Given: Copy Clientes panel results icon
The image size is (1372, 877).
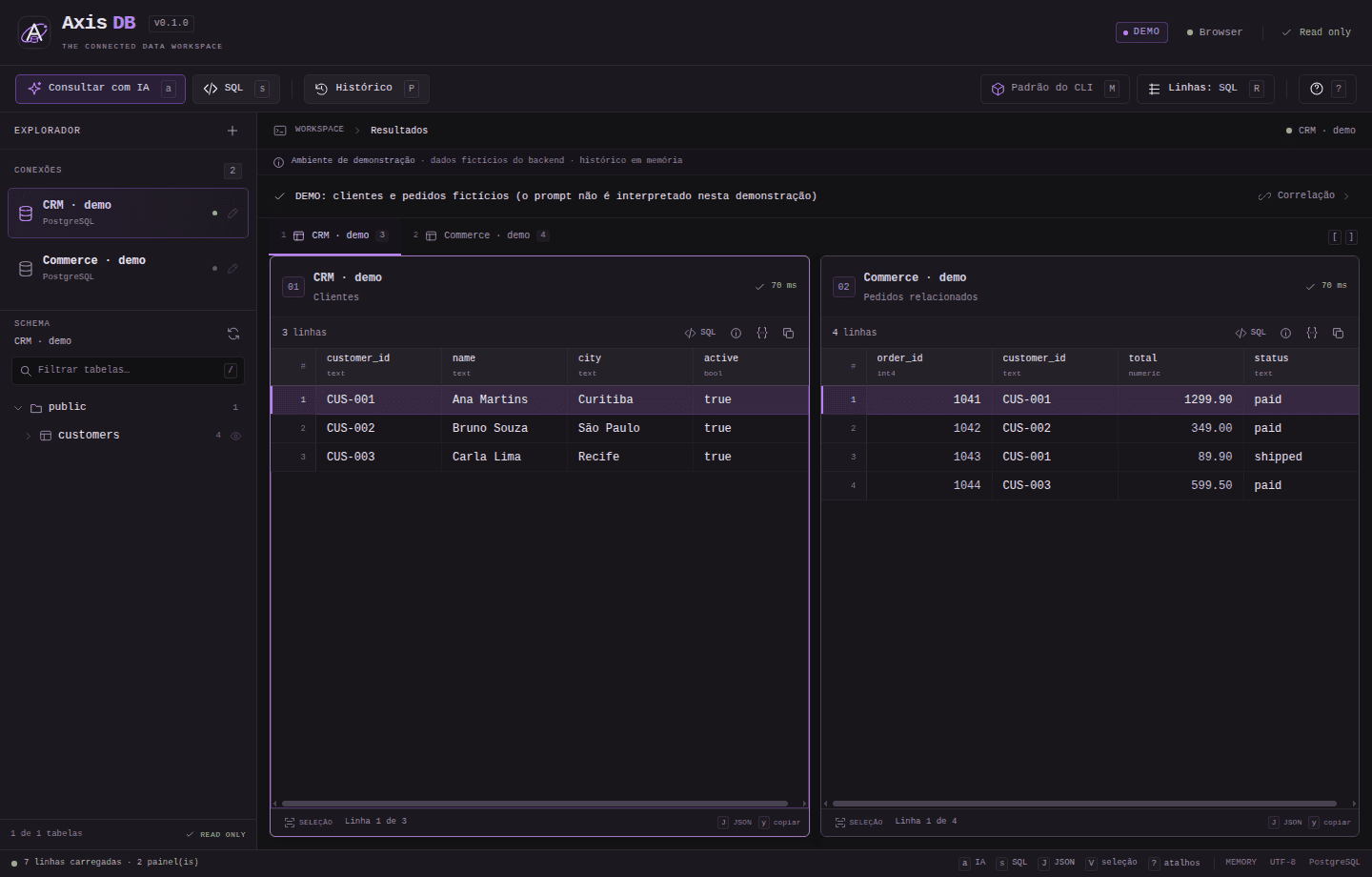Looking at the screenshot, I should pos(788,333).
